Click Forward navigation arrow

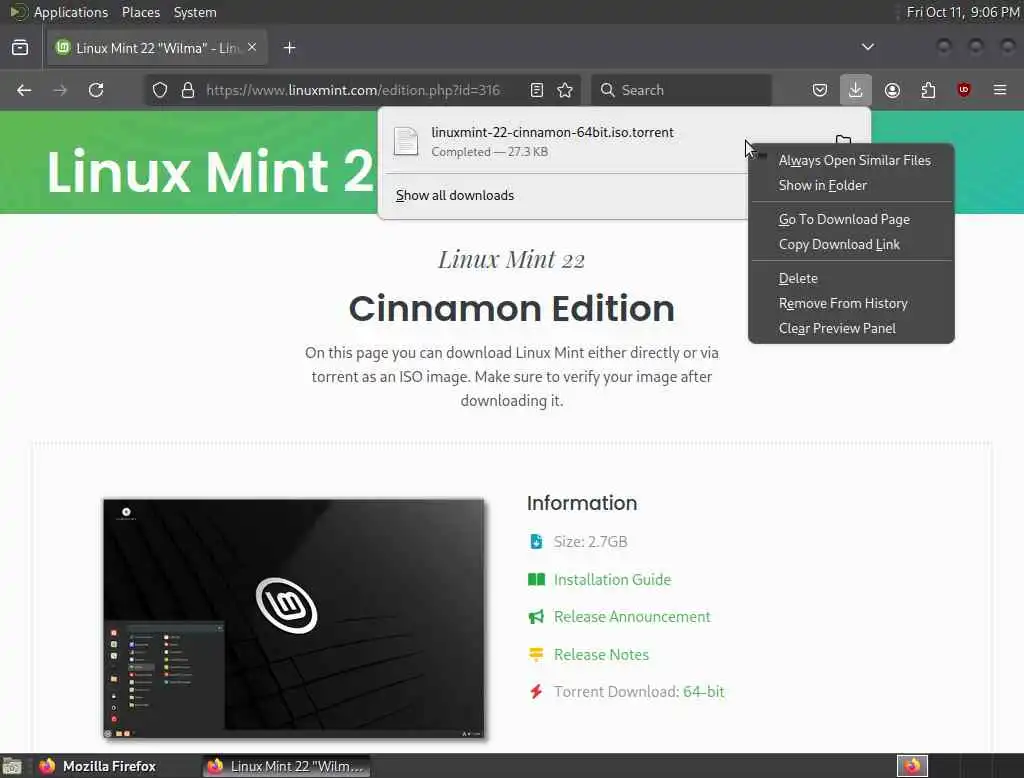click(x=60, y=90)
